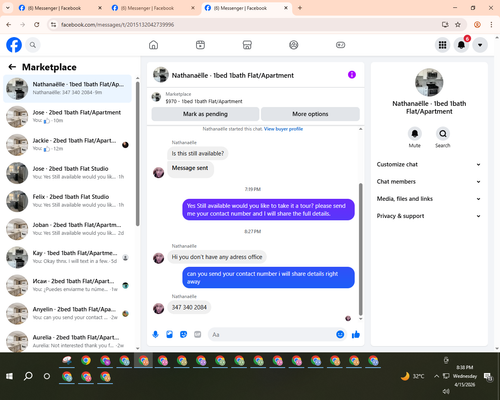
Task: Open the weather 32°C widget
Action: [413, 376]
